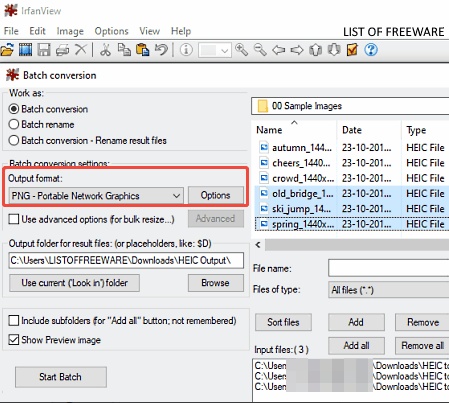Click the Paste clipboard icon
The width and height of the screenshot is (449, 403).
pyautogui.click(x=142, y=50)
